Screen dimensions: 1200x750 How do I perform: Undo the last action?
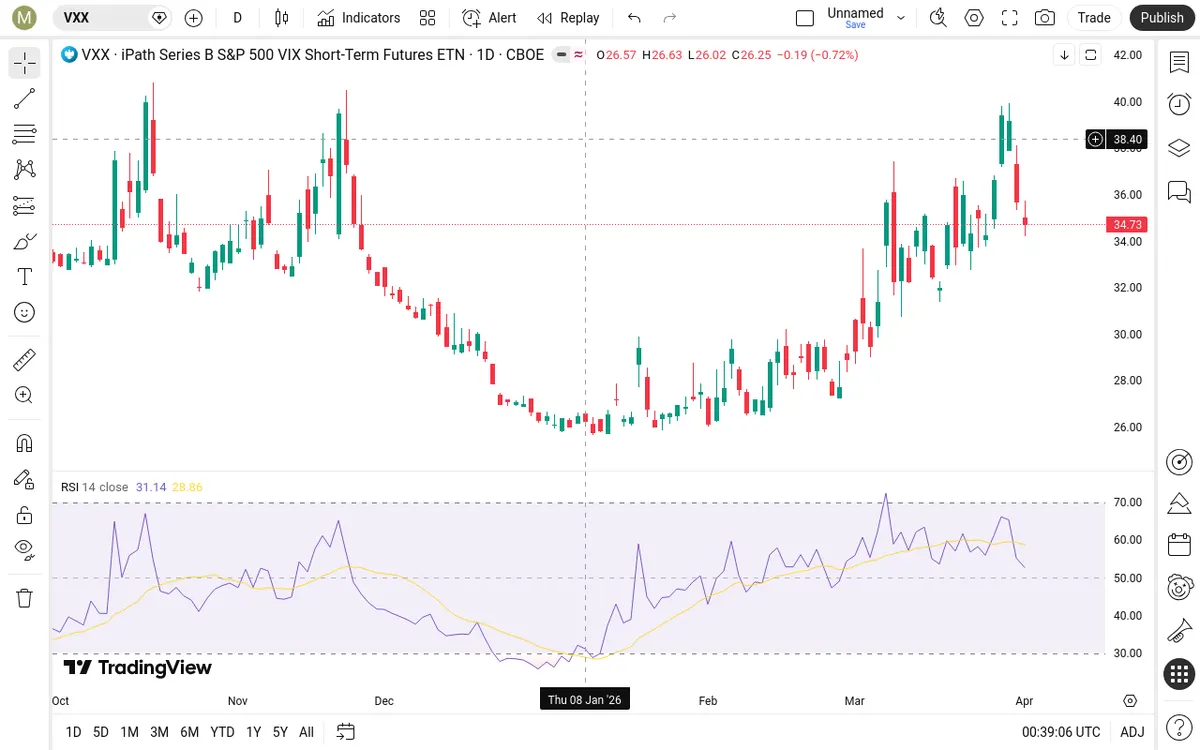click(634, 18)
